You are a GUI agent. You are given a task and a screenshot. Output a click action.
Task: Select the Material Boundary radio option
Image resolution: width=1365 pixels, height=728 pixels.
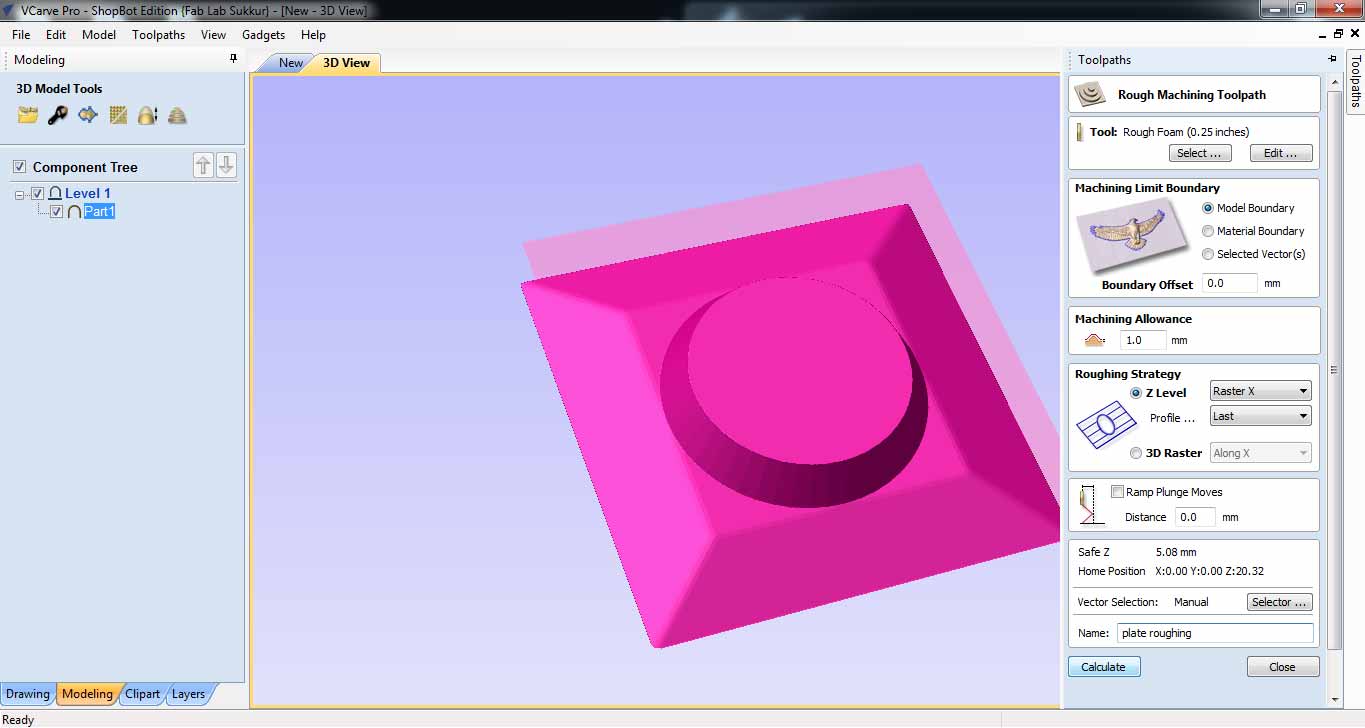pyautogui.click(x=1208, y=231)
